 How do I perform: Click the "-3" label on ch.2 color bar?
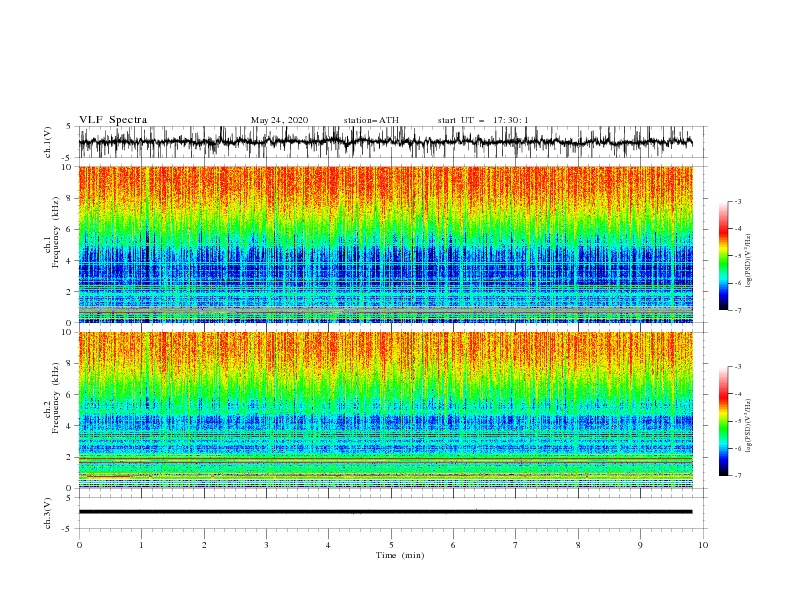738,367
